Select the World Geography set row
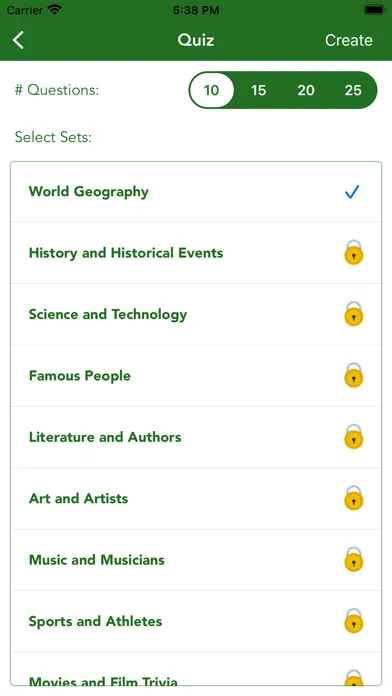The image size is (392, 696). [196, 192]
